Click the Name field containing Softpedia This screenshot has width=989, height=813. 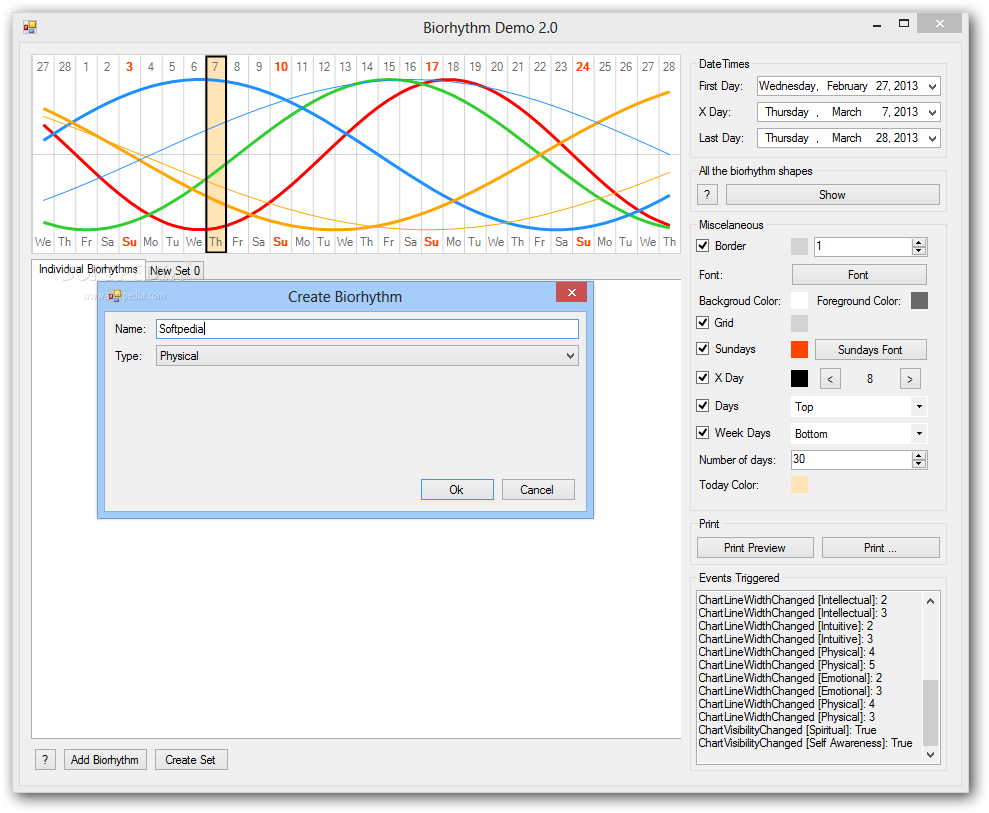[367, 329]
